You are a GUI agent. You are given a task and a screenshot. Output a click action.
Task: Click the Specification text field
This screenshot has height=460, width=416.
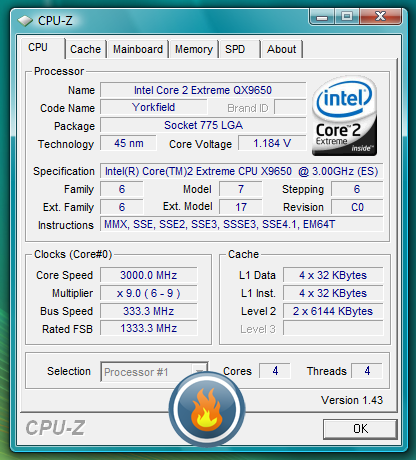[242, 171]
